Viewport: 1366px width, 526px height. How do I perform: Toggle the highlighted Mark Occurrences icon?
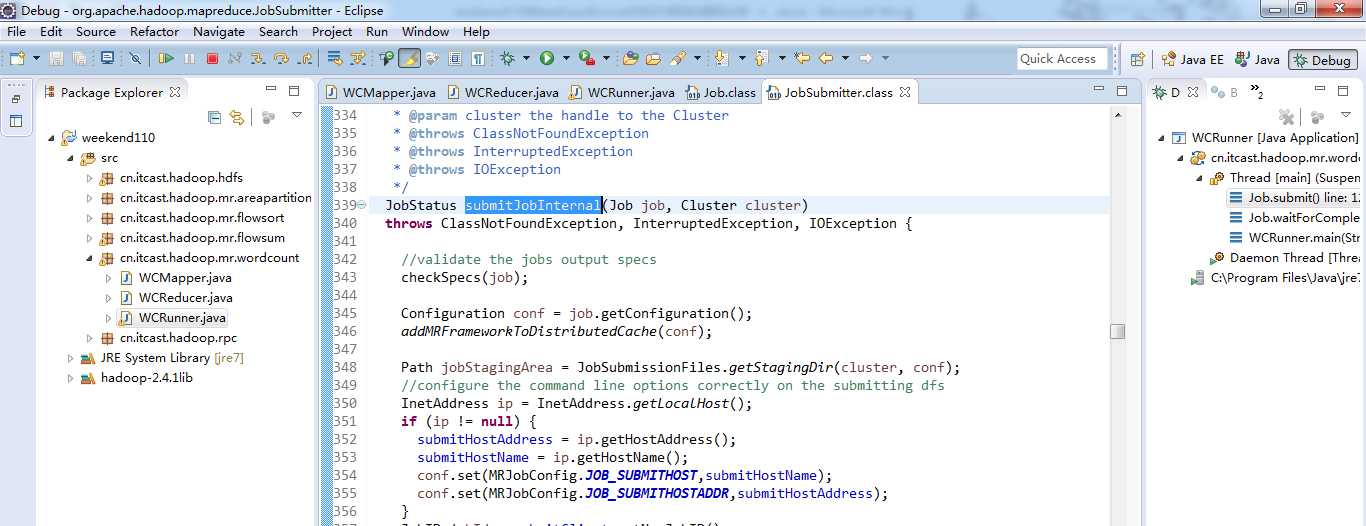coord(409,58)
